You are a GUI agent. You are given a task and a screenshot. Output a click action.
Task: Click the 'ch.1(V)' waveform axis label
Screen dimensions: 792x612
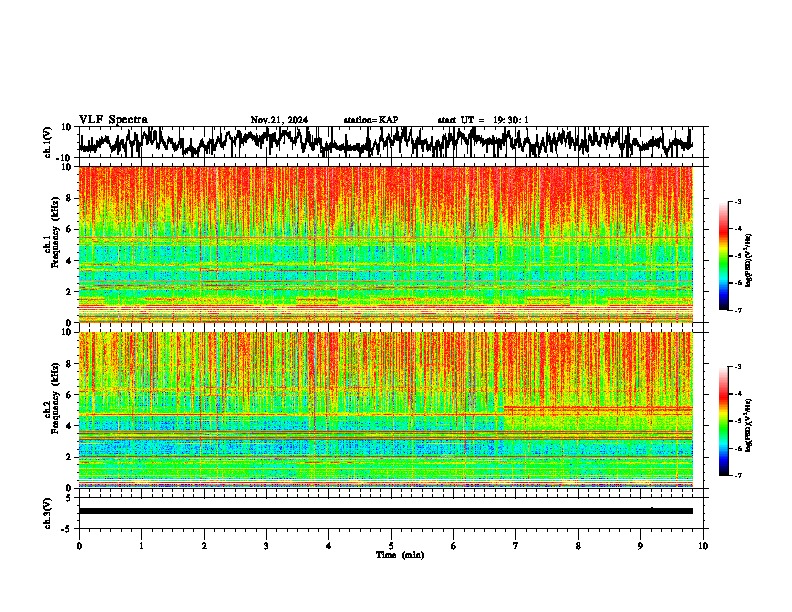point(48,142)
